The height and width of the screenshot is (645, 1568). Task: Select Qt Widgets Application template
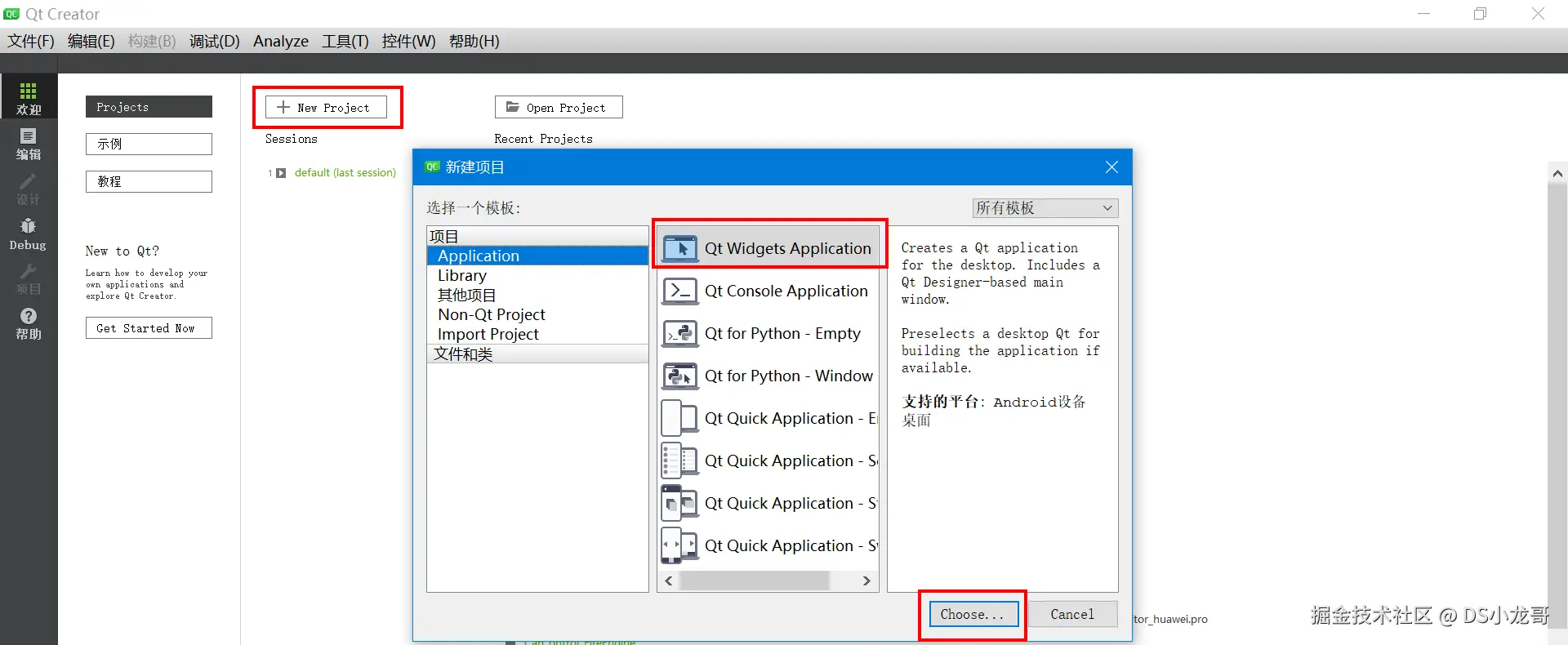pos(768,248)
